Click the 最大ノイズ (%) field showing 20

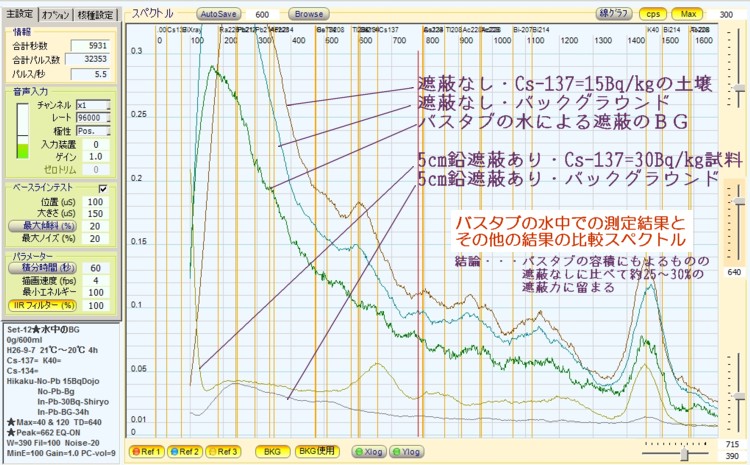pyautogui.click(x=96, y=239)
